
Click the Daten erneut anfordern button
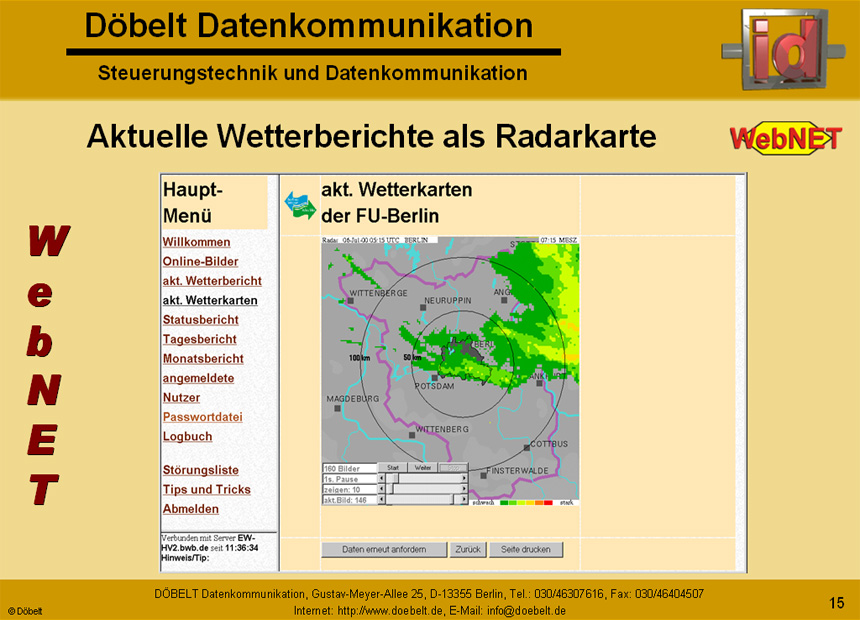pyautogui.click(x=384, y=550)
